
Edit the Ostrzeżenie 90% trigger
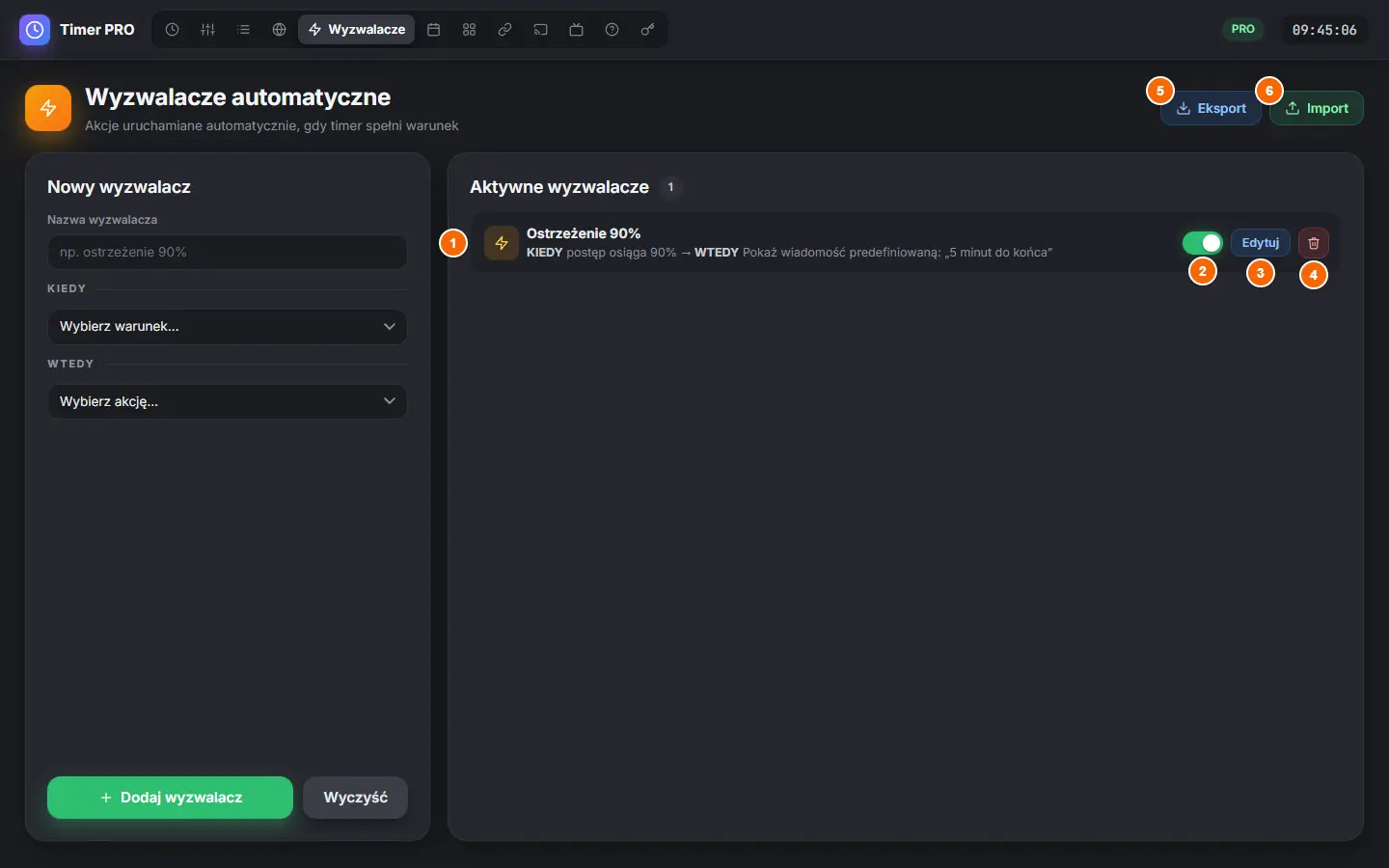[1261, 243]
